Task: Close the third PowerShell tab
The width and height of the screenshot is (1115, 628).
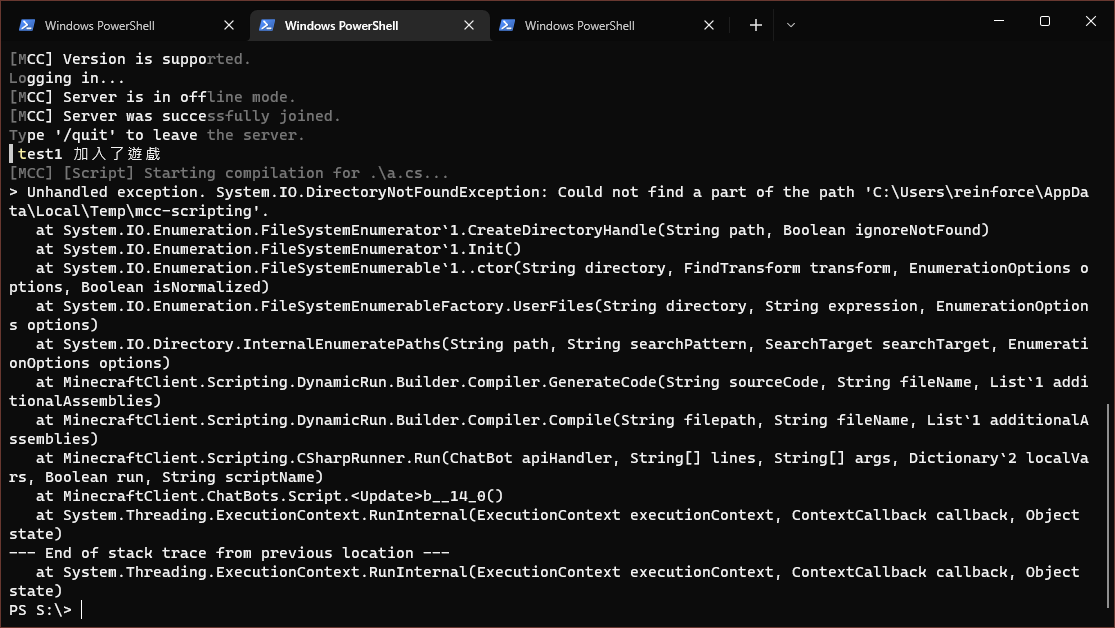Action: point(709,25)
